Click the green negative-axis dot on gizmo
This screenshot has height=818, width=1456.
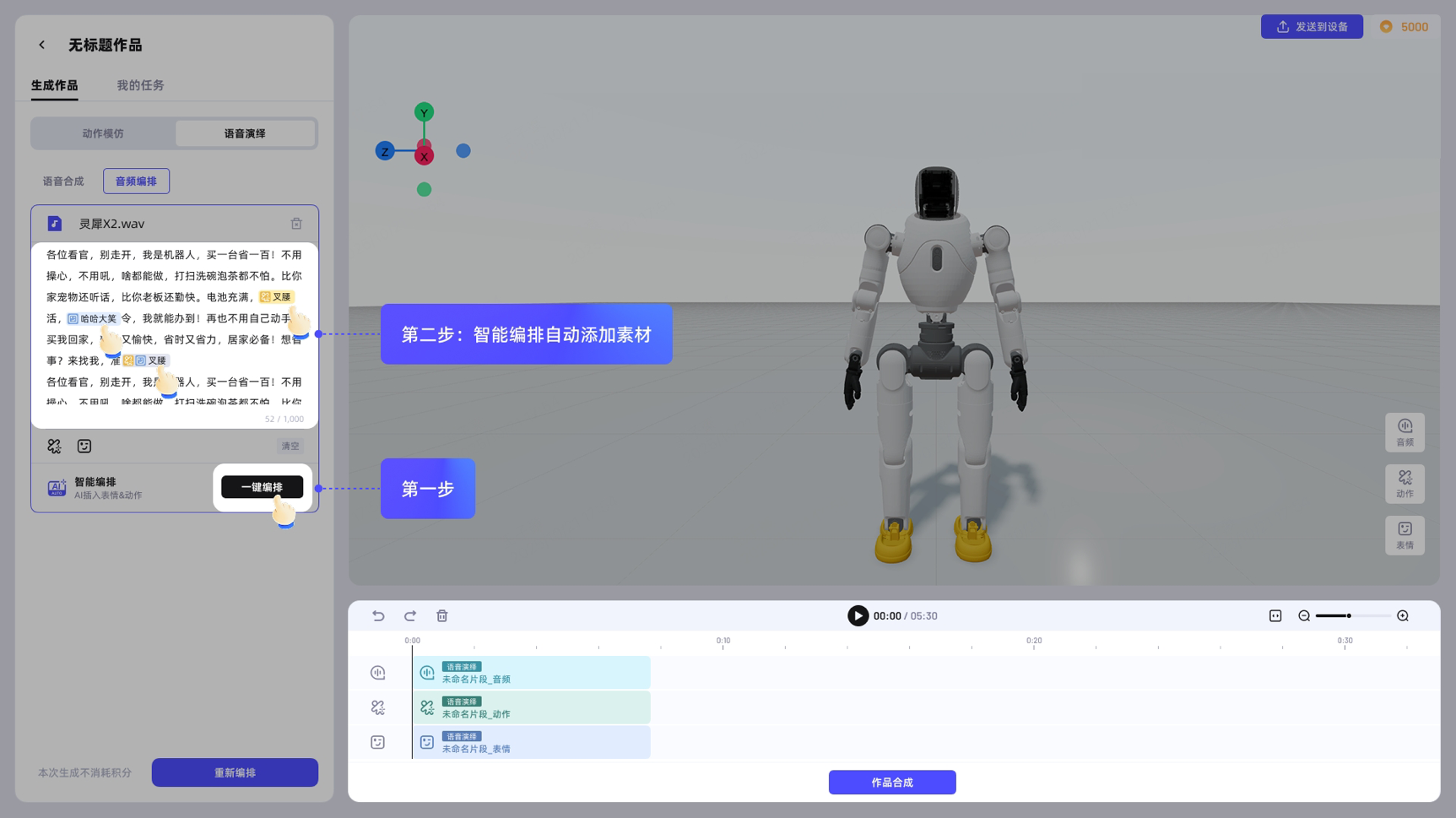pos(424,190)
